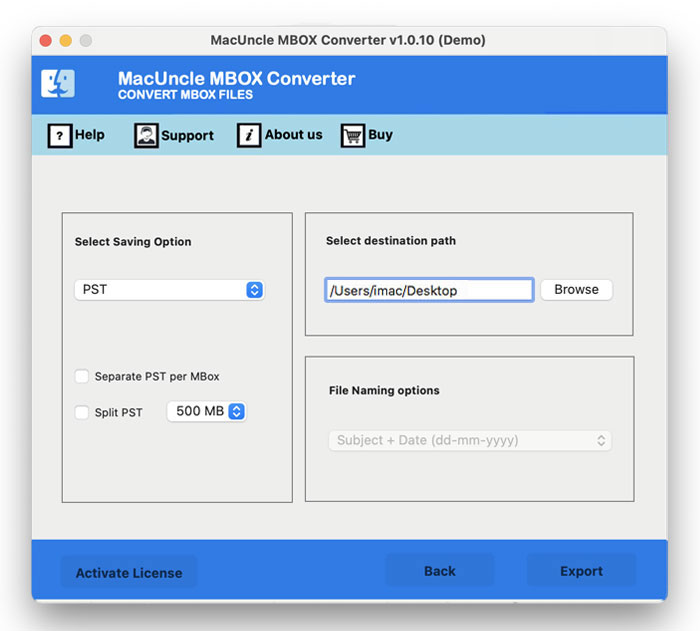Click the Buy shopping cart icon
This screenshot has width=700, height=631.
click(353, 136)
